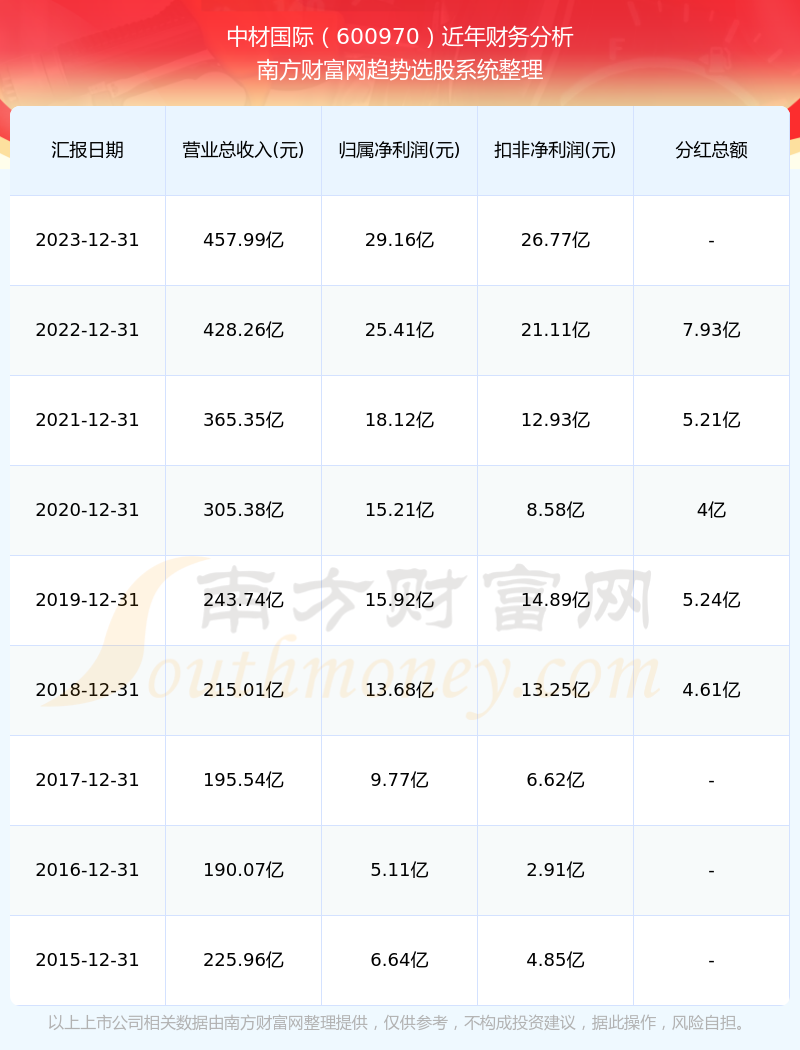Select the 2015-12-31 date cell
This screenshot has width=800, height=1050.
coord(88,960)
